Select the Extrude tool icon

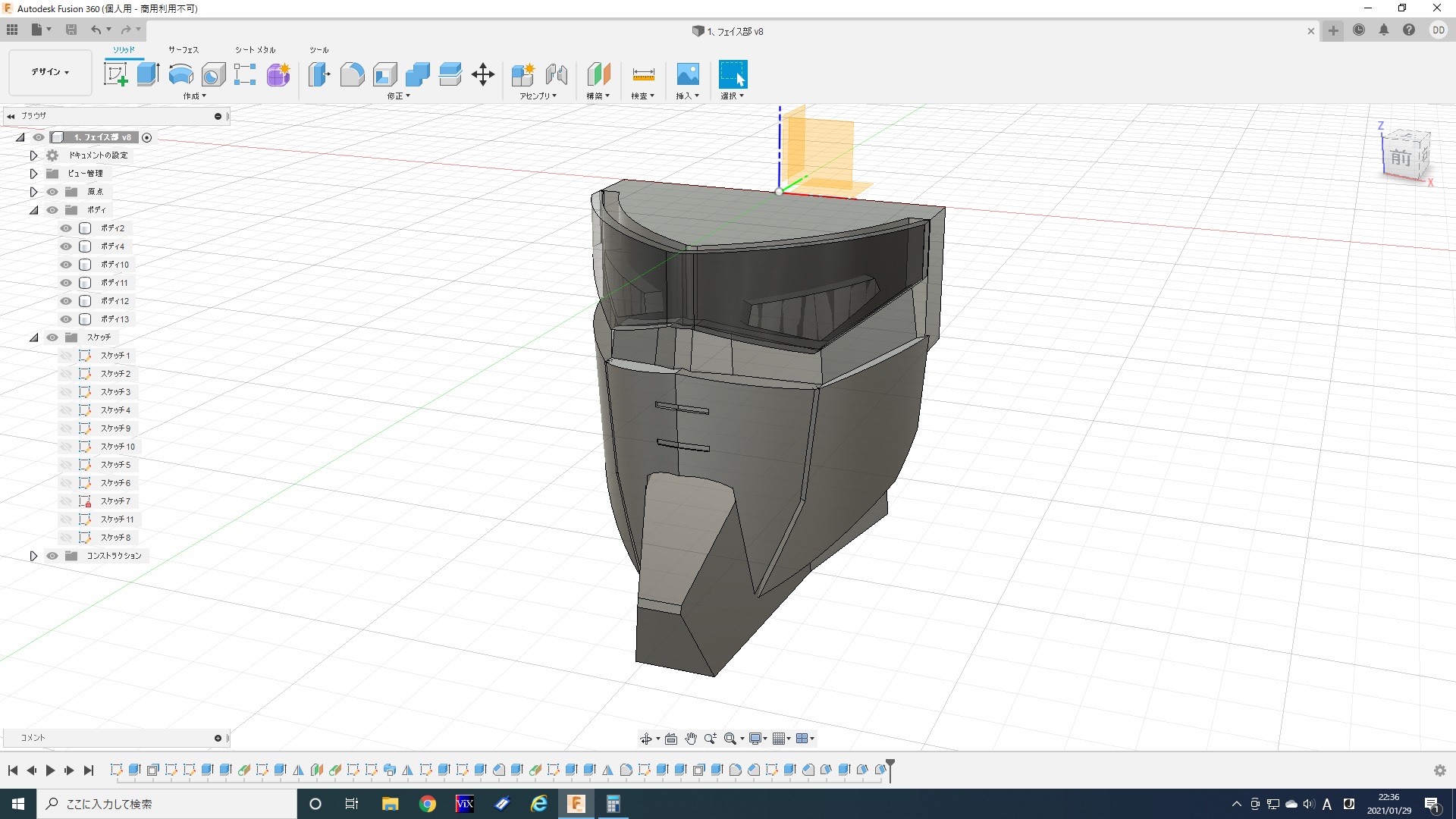click(x=148, y=74)
